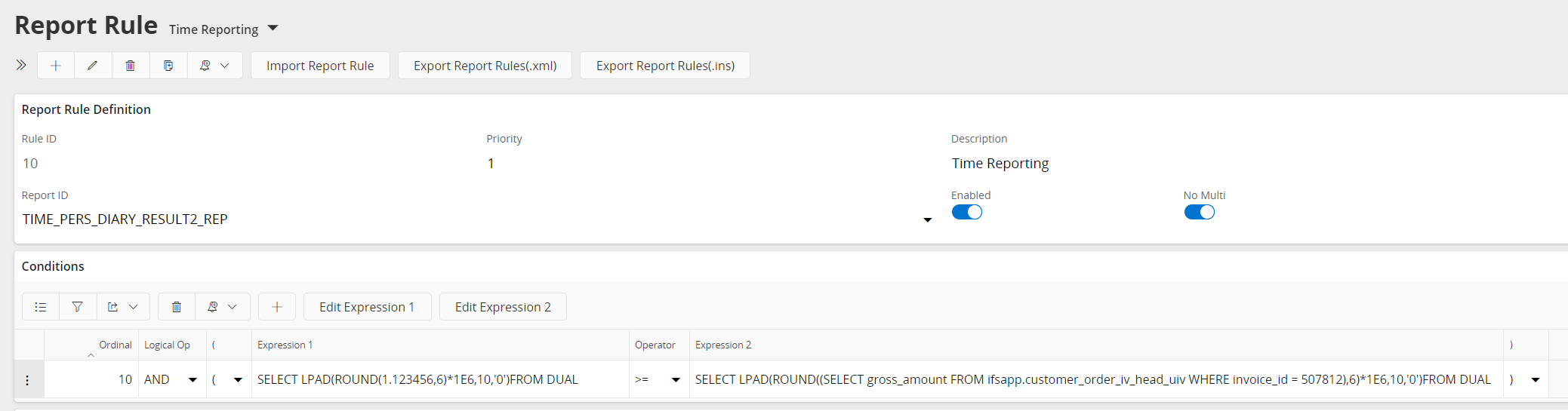Click the delete trash icon beside the pencil

tap(131, 66)
